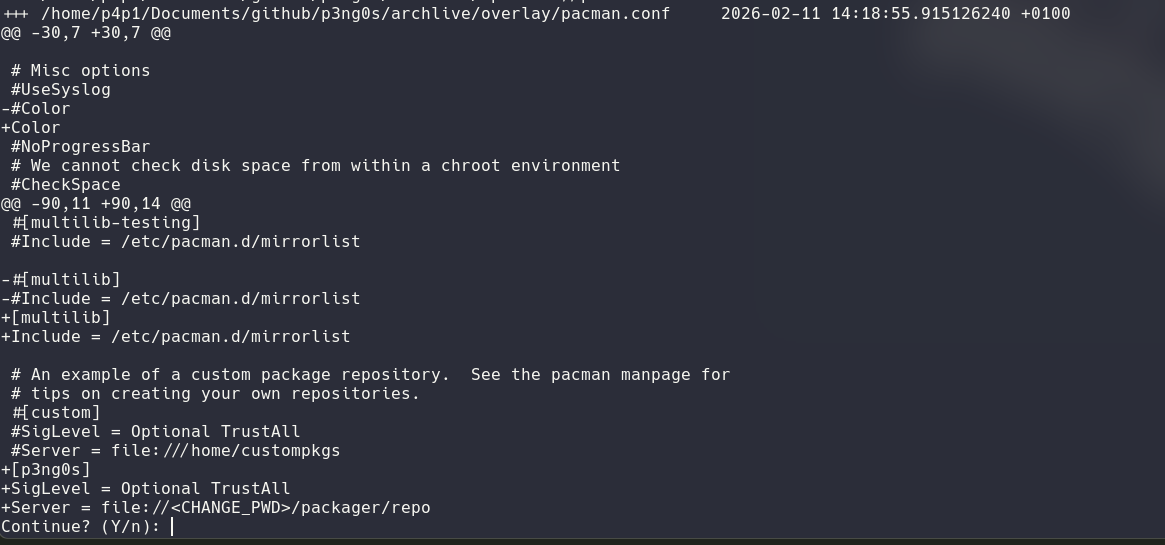Click the added +Color line
This screenshot has height=545, width=1165.
click(31, 128)
